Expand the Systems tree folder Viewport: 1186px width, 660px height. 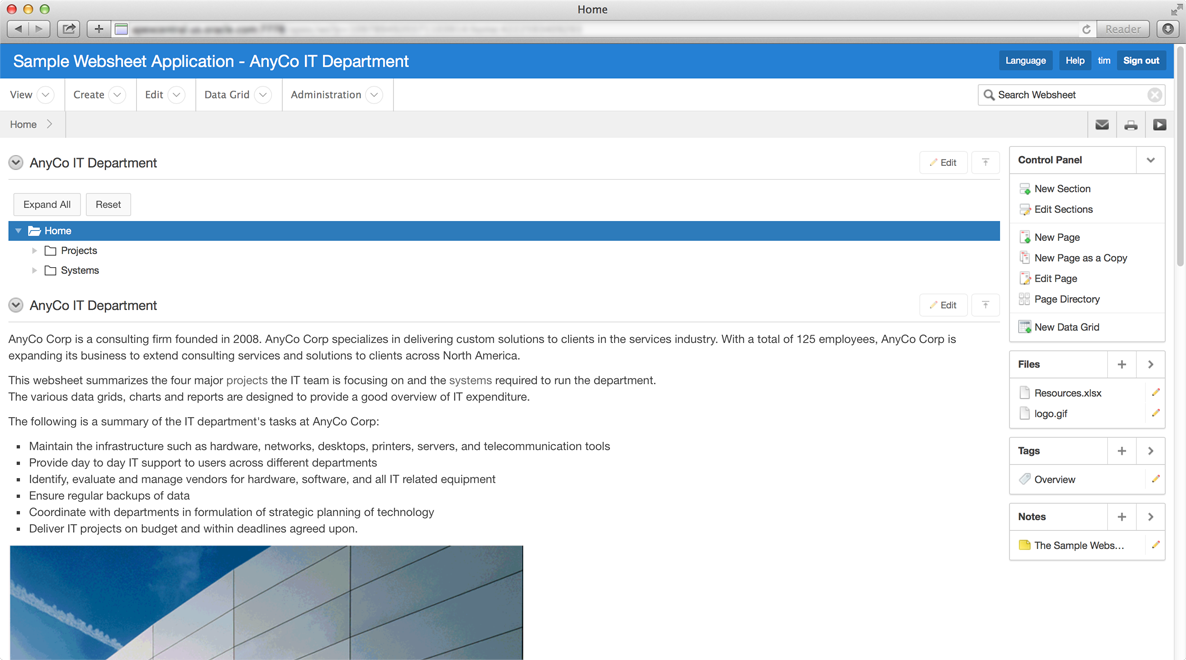34,271
